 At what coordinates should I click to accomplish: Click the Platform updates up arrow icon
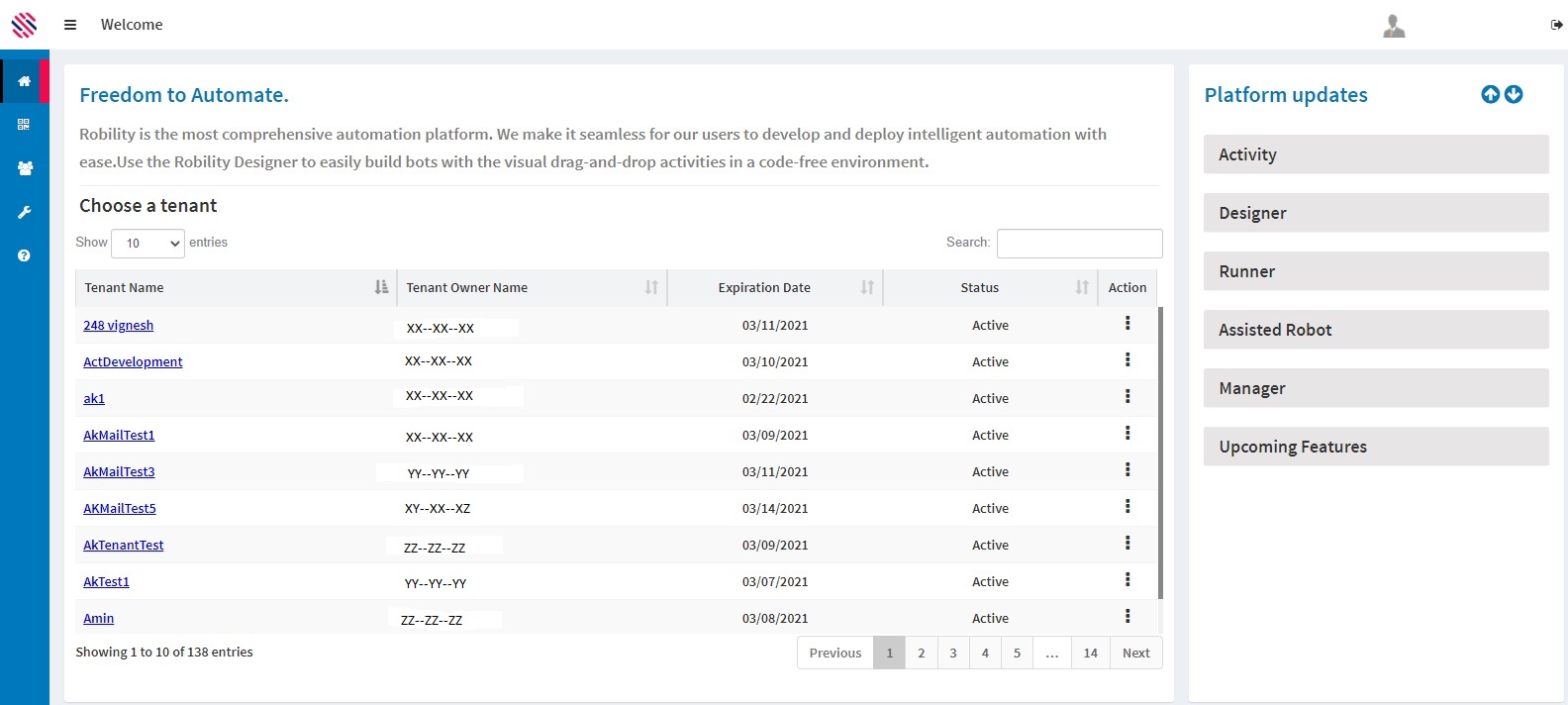point(1490,94)
